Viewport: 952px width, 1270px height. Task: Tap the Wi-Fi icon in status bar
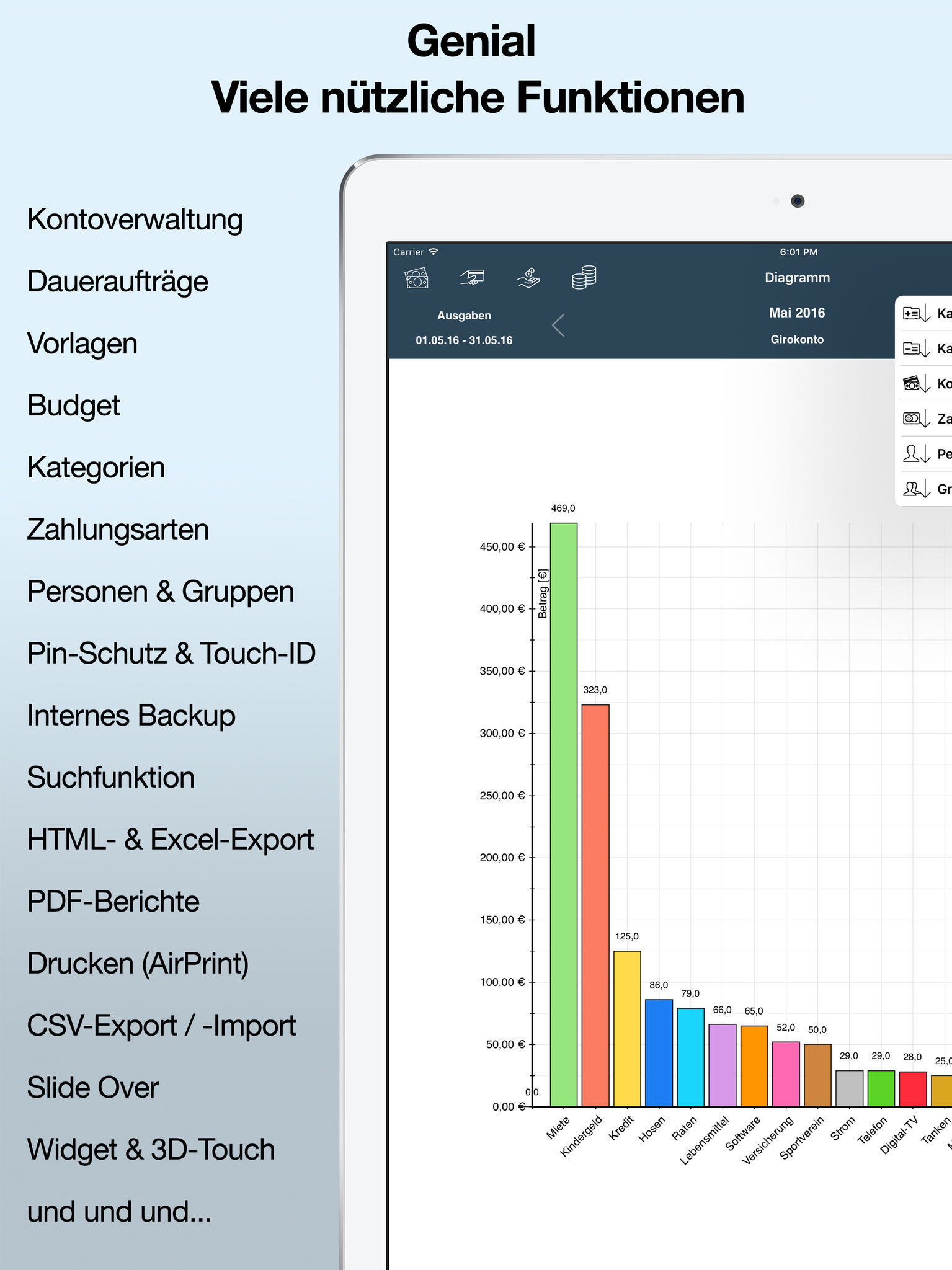click(x=434, y=252)
